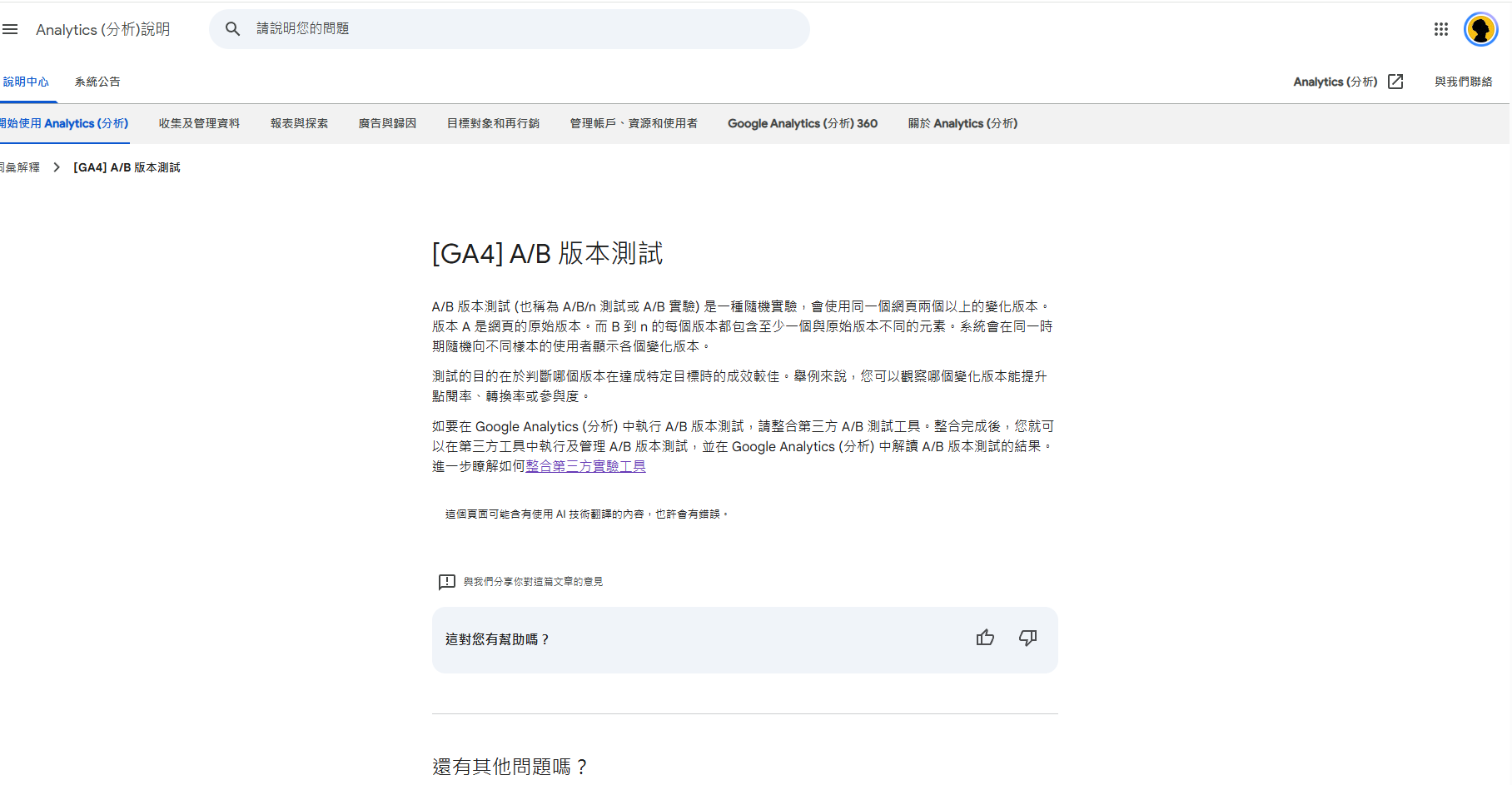1512x785 pixels.
Task: Open the 報表與探索 menu
Action: pyautogui.click(x=299, y=123)
